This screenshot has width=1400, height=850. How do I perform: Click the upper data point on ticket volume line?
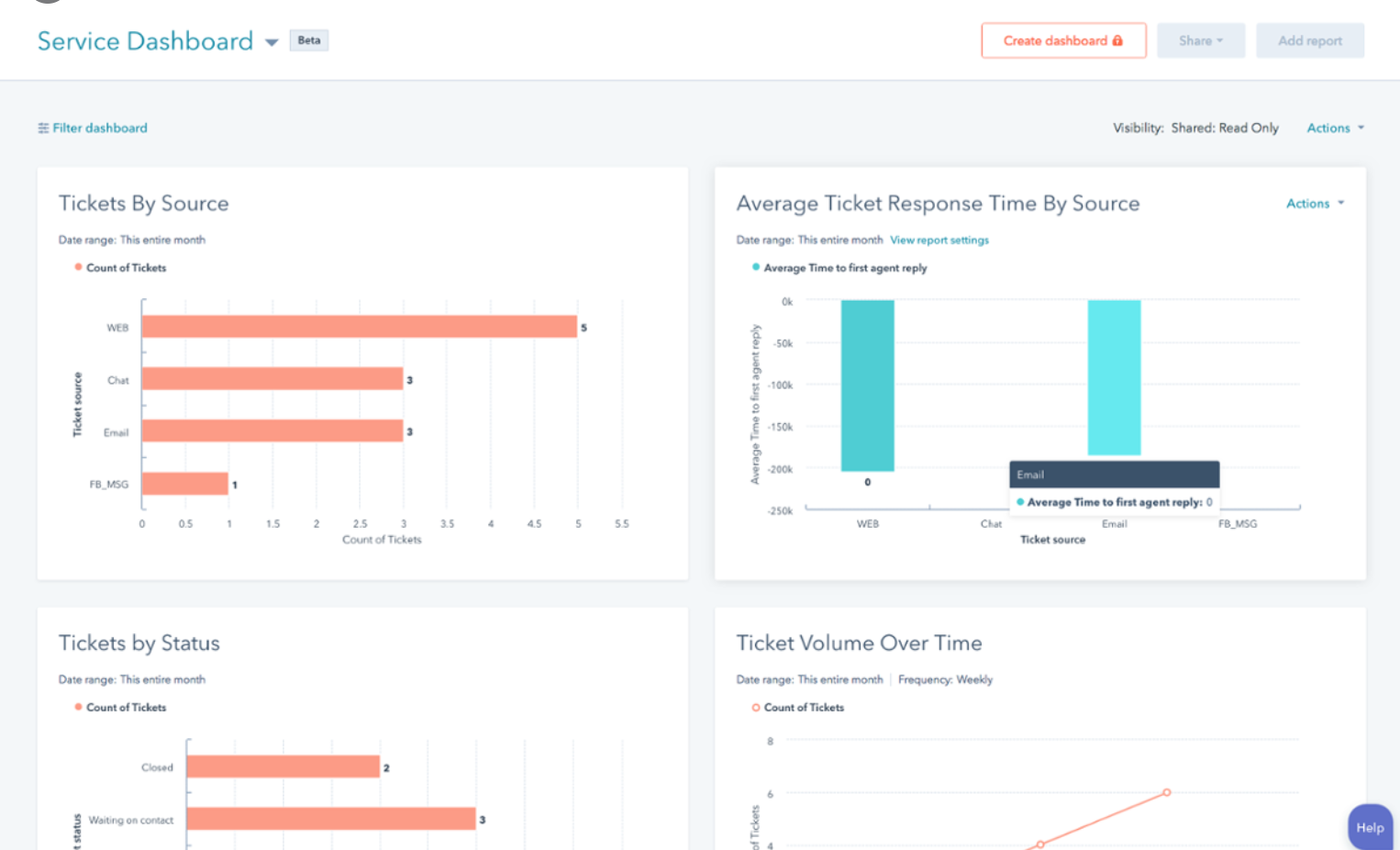tap(1167, 792)
